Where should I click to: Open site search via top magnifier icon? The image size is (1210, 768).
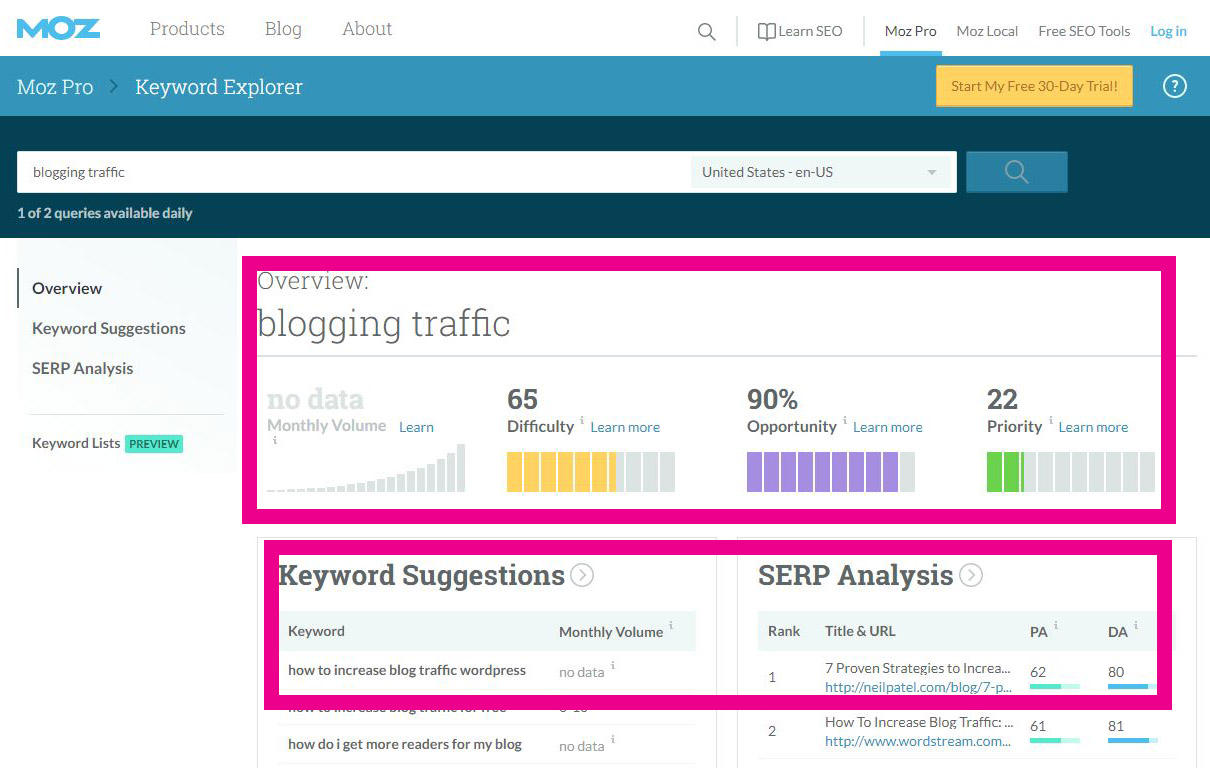coord(706,32)
